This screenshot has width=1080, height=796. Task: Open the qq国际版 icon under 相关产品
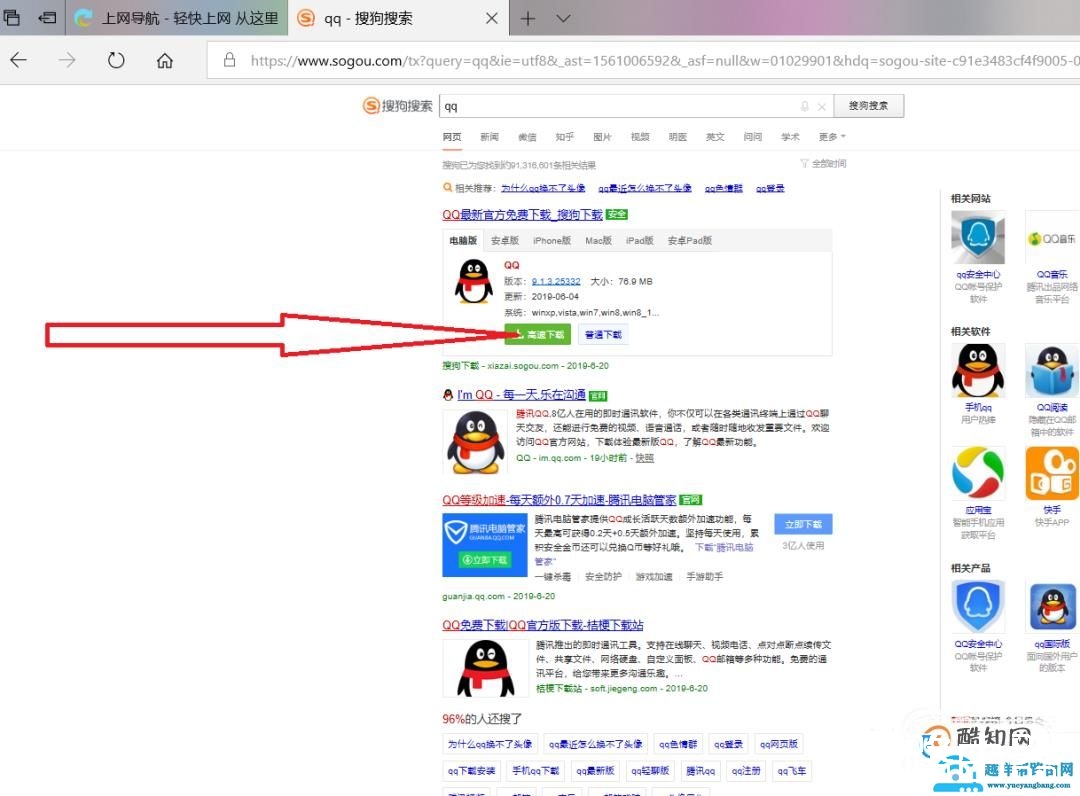pyautogui.click(x=1052, y=607)
